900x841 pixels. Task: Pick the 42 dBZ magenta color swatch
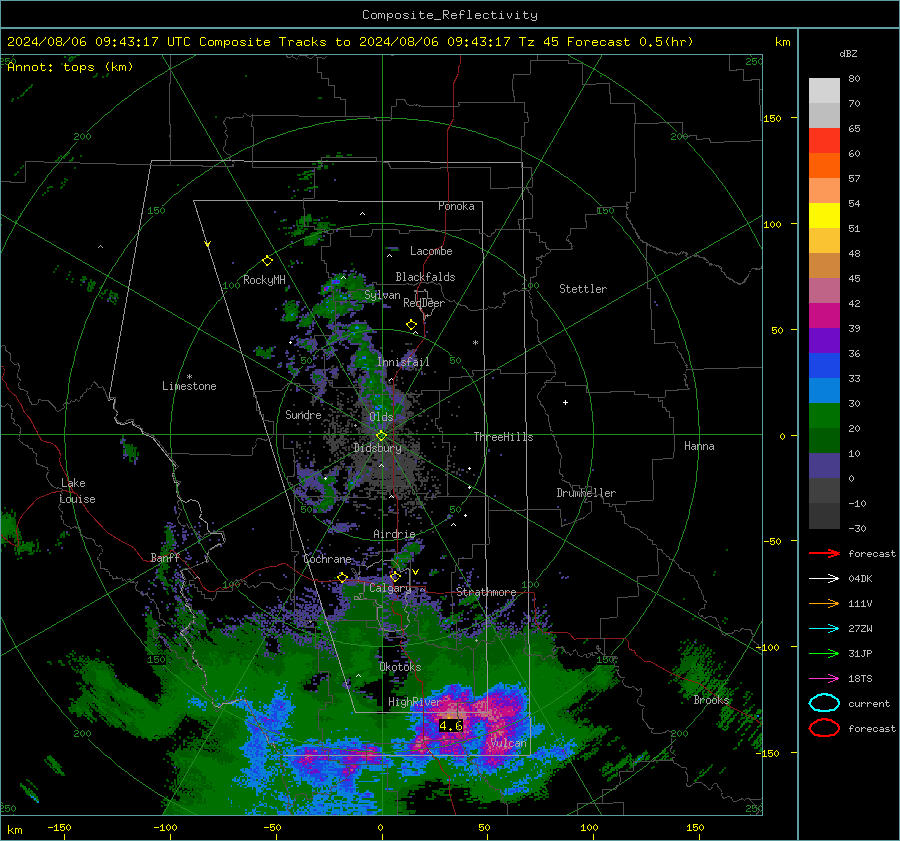824,316
